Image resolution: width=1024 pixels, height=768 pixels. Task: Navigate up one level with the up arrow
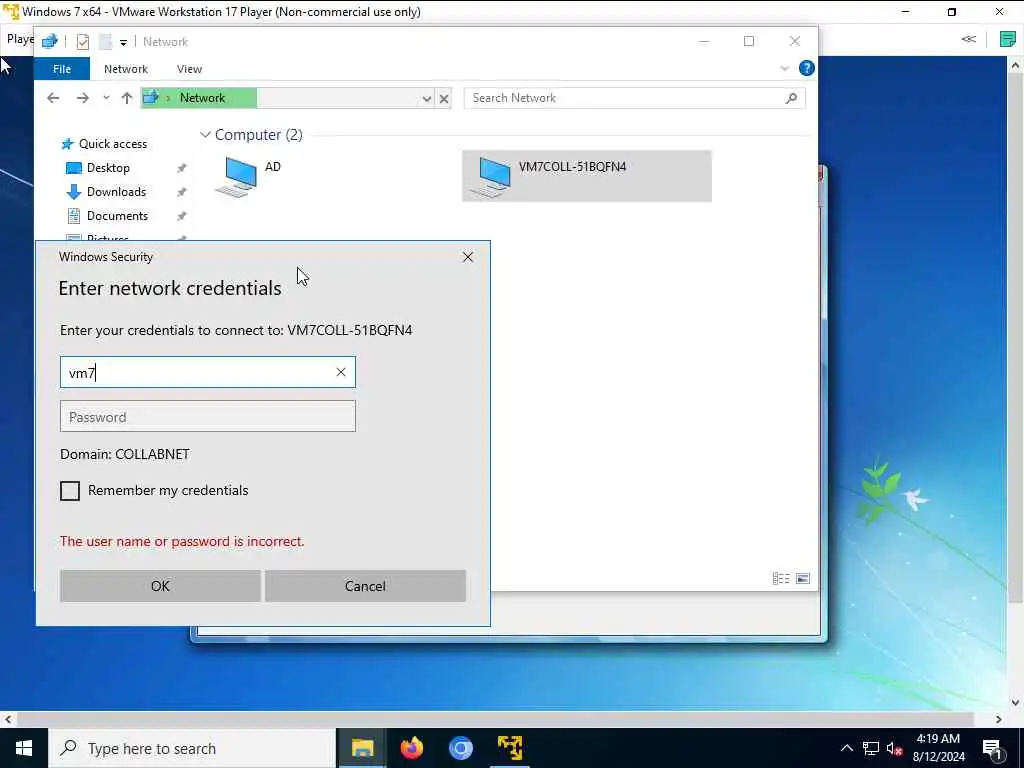(x=127, y=98)
